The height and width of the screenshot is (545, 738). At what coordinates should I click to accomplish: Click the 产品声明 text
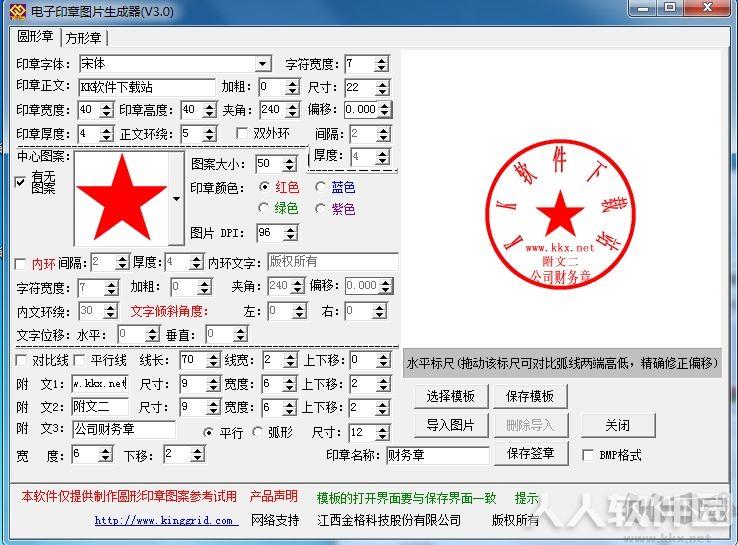273,497
